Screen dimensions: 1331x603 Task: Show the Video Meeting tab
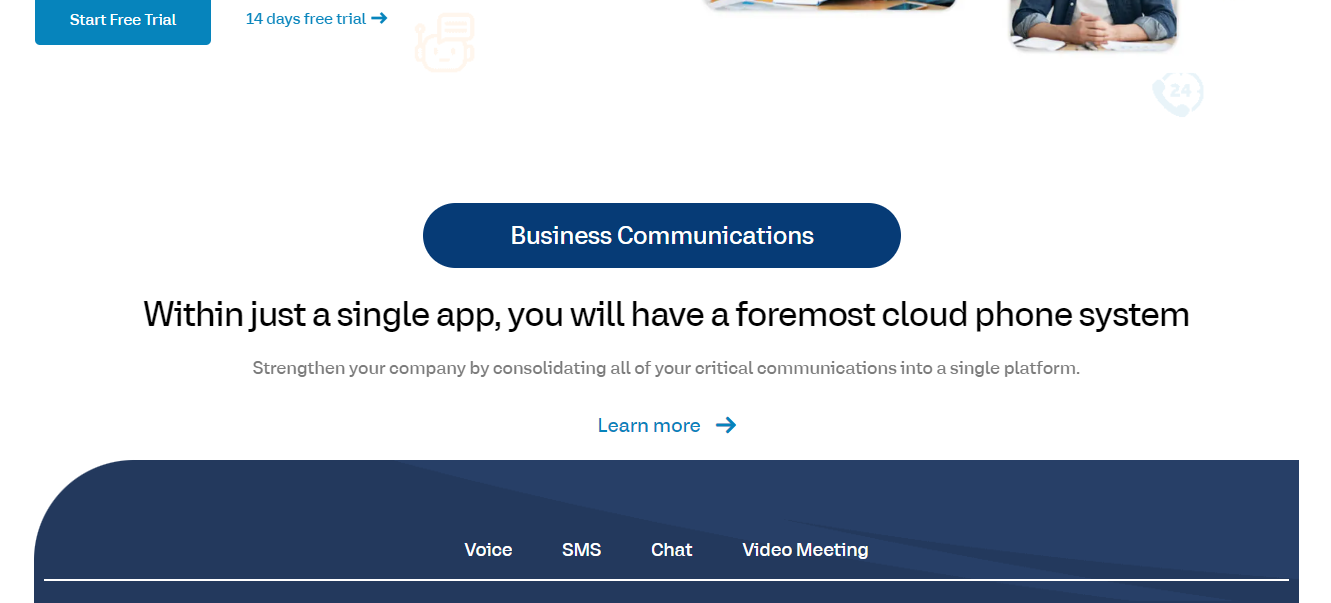point(805,550)
